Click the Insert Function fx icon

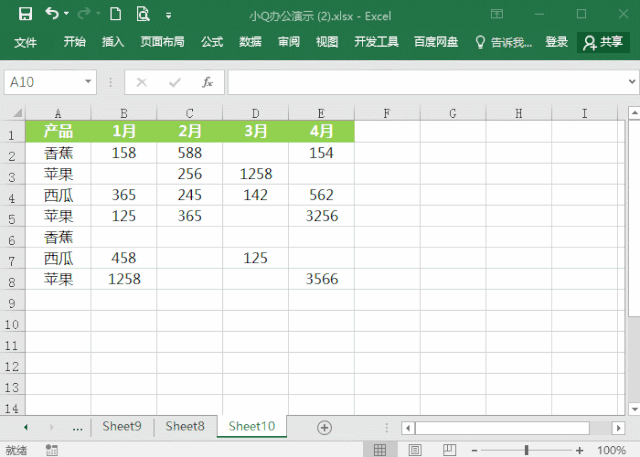[x=207, y=82]
